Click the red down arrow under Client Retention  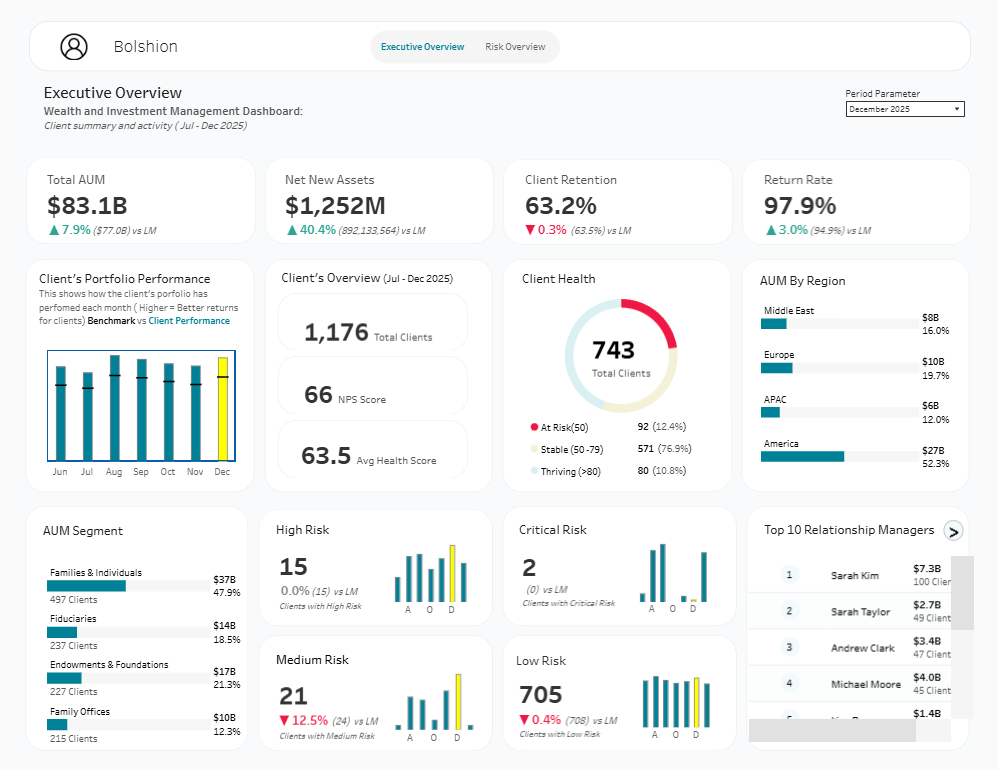531,230
